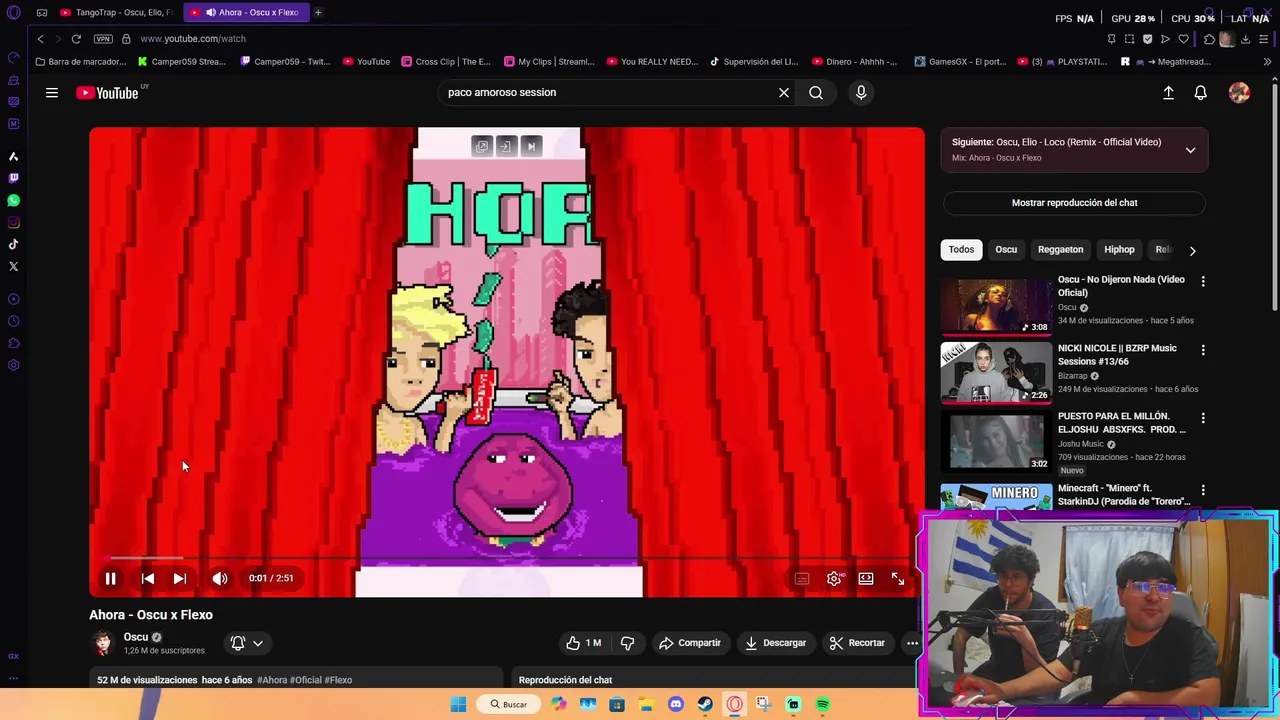Click the Recortar clip button

858,643
